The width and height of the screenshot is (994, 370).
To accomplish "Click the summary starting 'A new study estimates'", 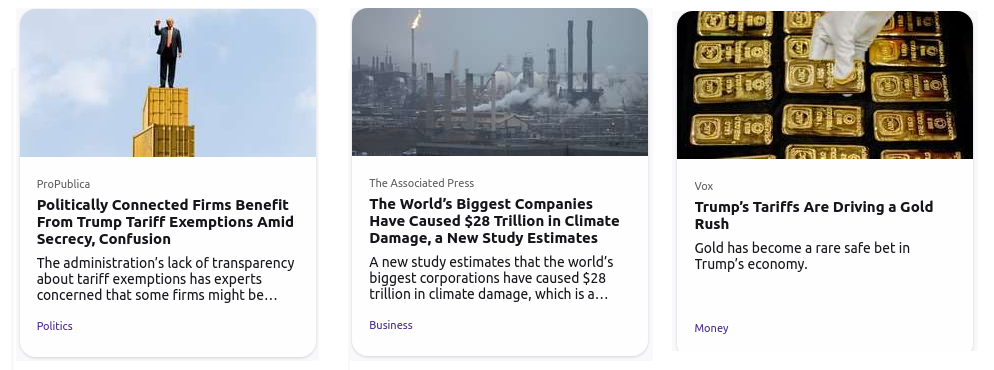I will (x=491, y=278).
